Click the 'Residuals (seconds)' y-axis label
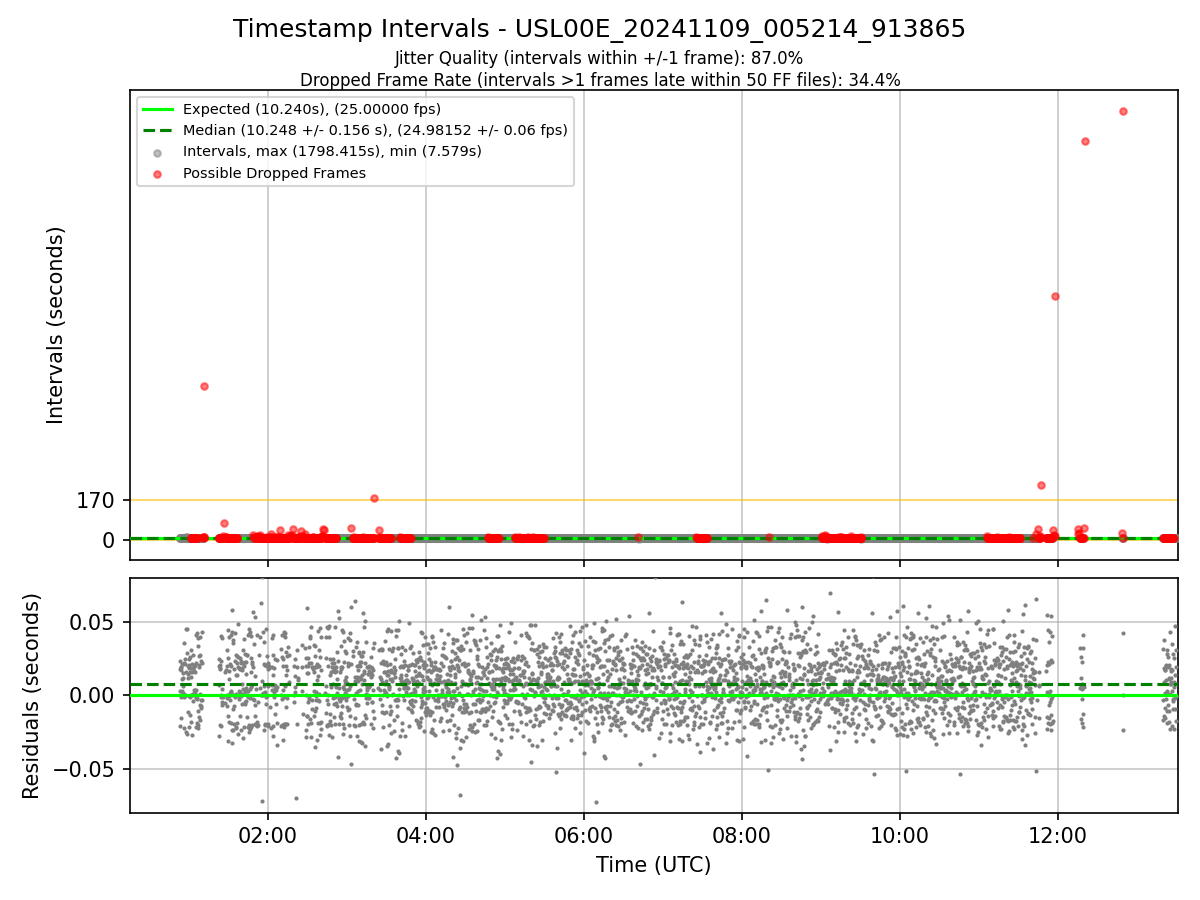Viewport: 1200px width, 900px height. click(32, 696)
